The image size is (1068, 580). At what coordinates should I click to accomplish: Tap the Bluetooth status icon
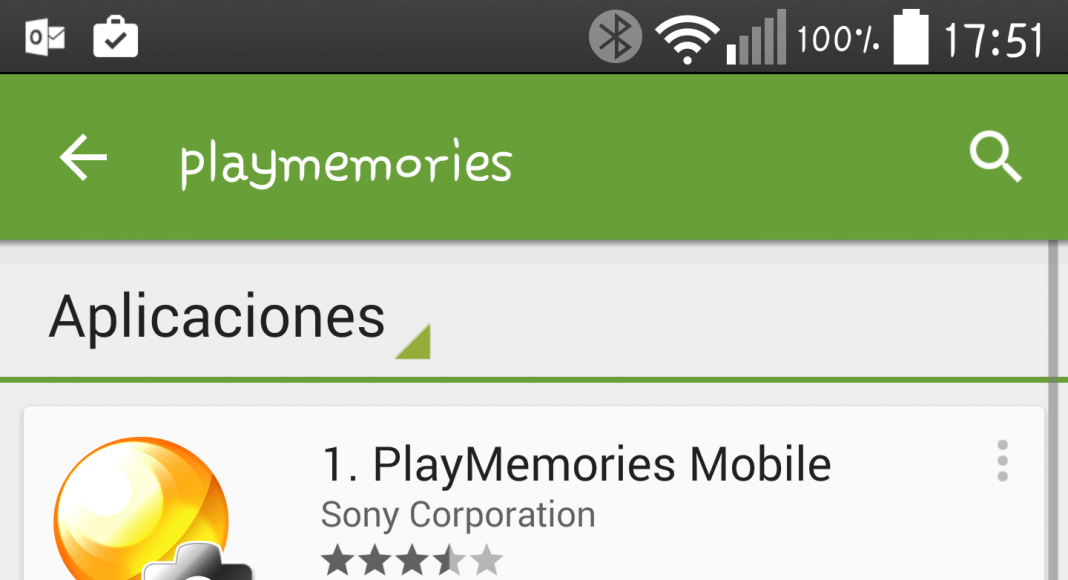click(x=615, y=37)
